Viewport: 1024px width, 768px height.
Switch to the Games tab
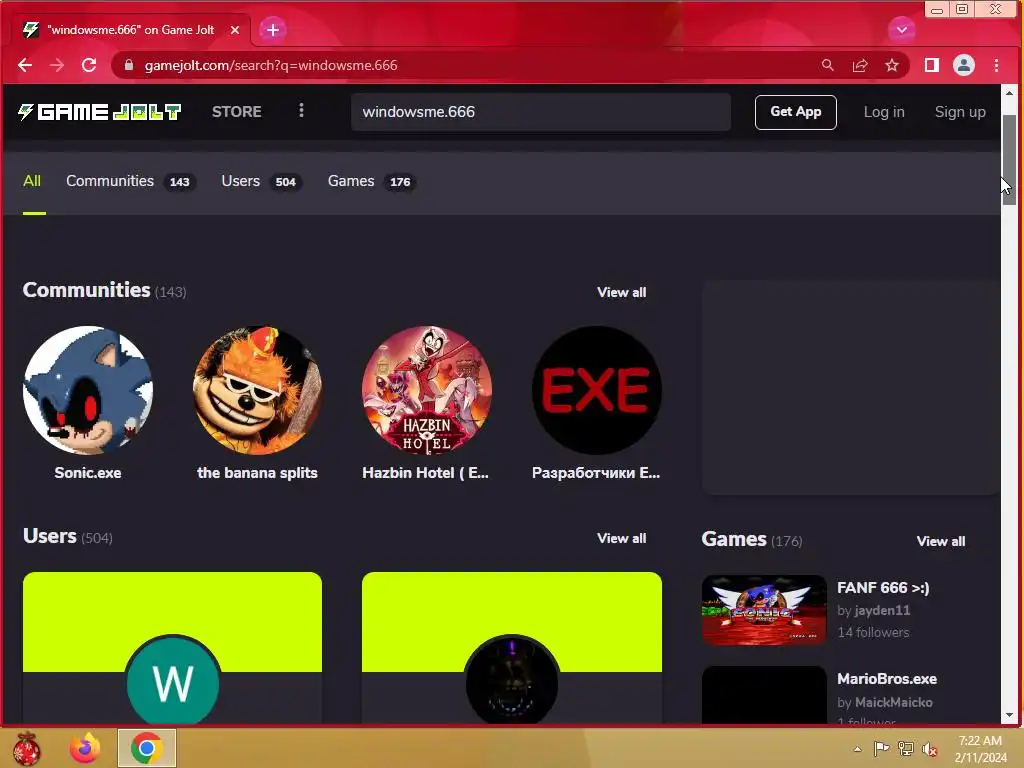tap(372, 181)
